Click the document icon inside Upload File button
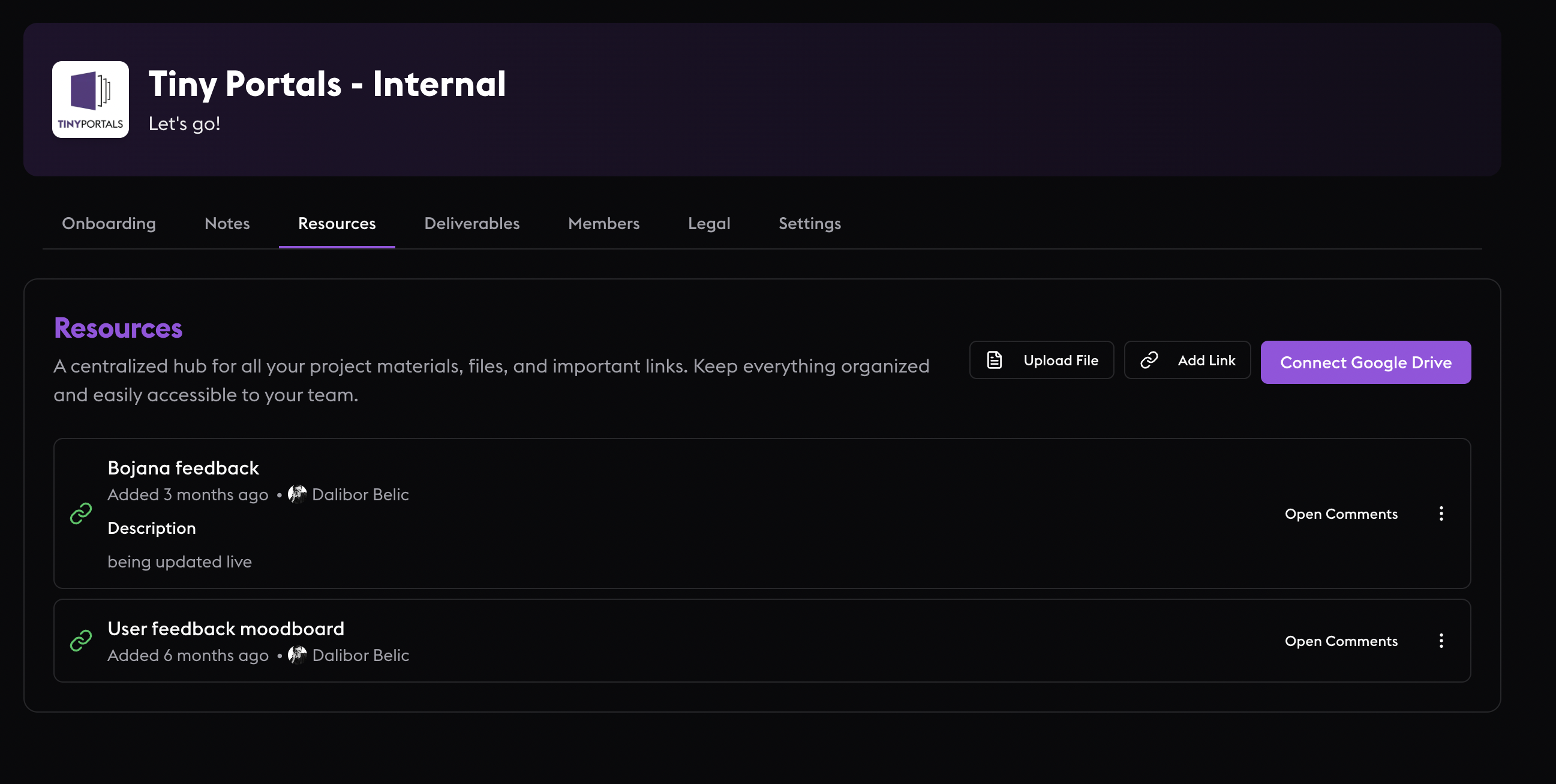The width and height of the screenshot is (1556, 784). tap(995, 359)
